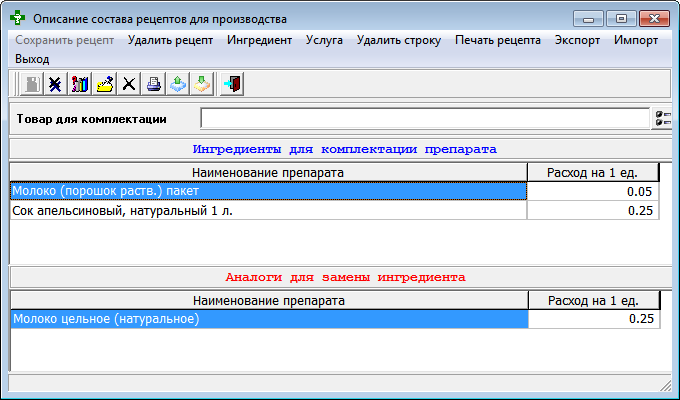
Task: Click Выход in the menu bar
Action: (x=32, y=59)
